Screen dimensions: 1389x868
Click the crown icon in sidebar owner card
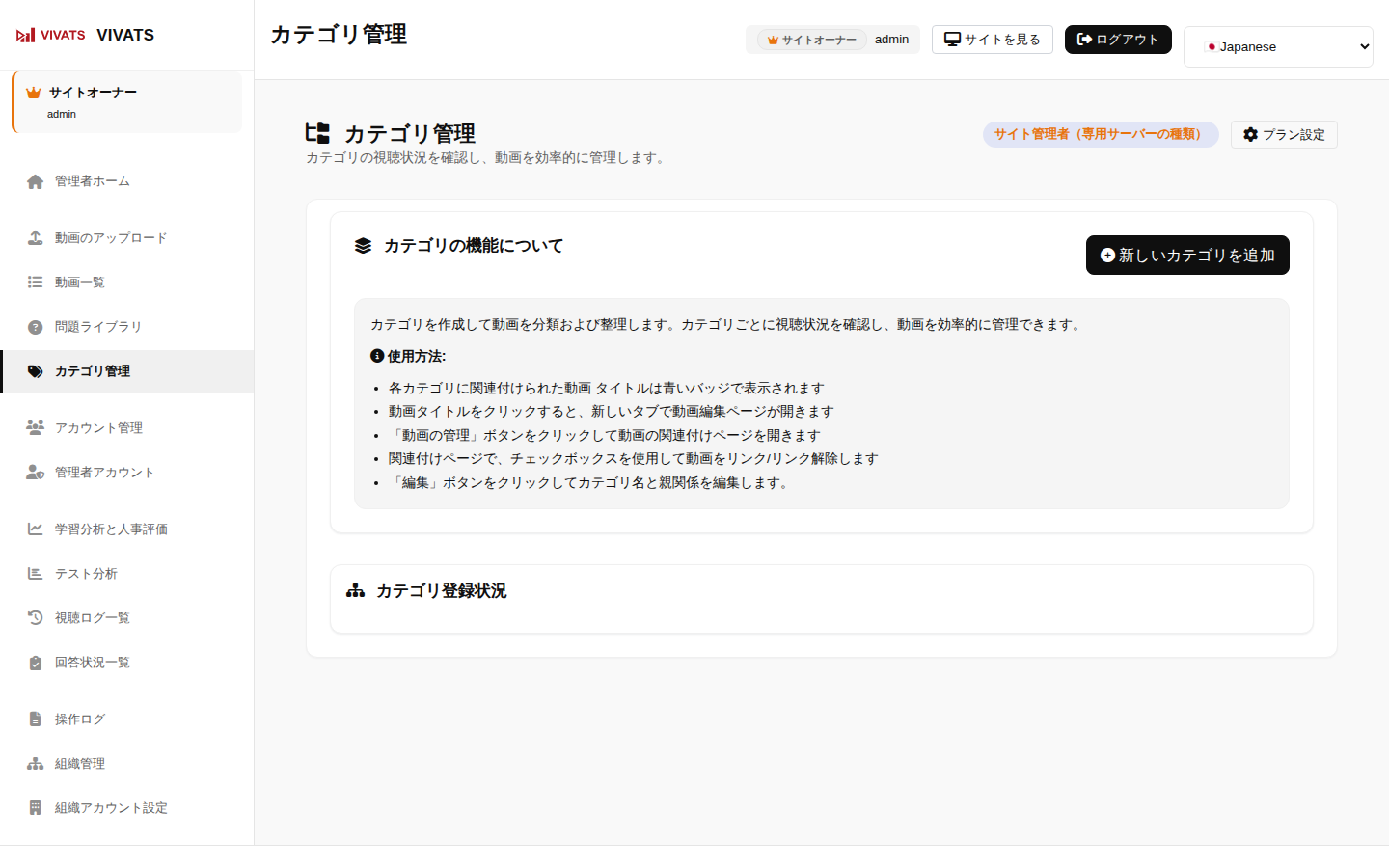click(x=34, y=93)
